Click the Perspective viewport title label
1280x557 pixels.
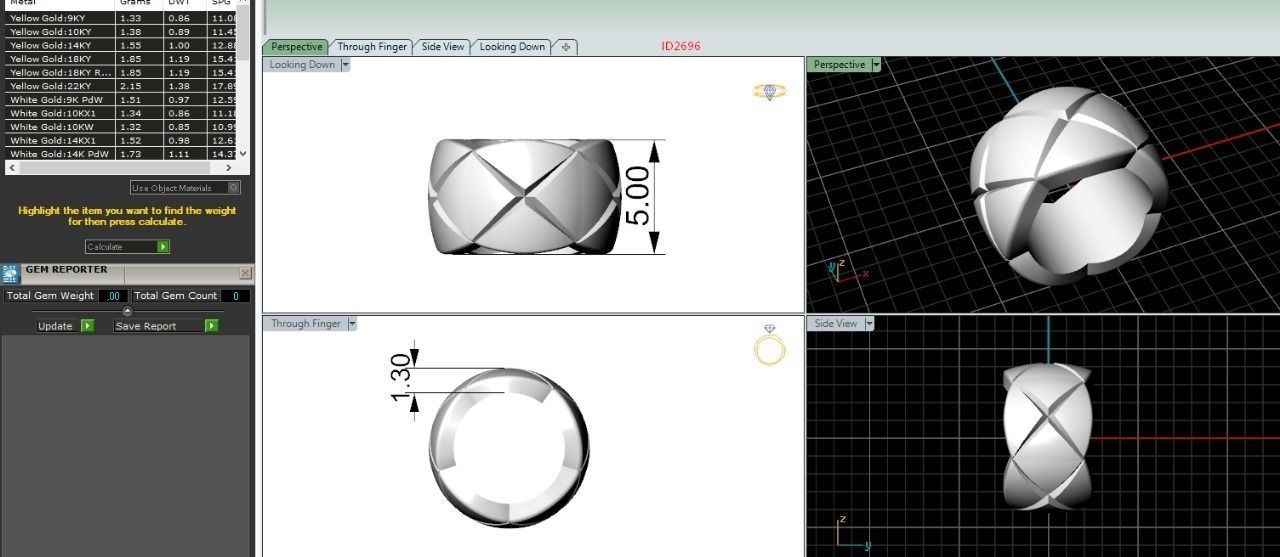839,65
